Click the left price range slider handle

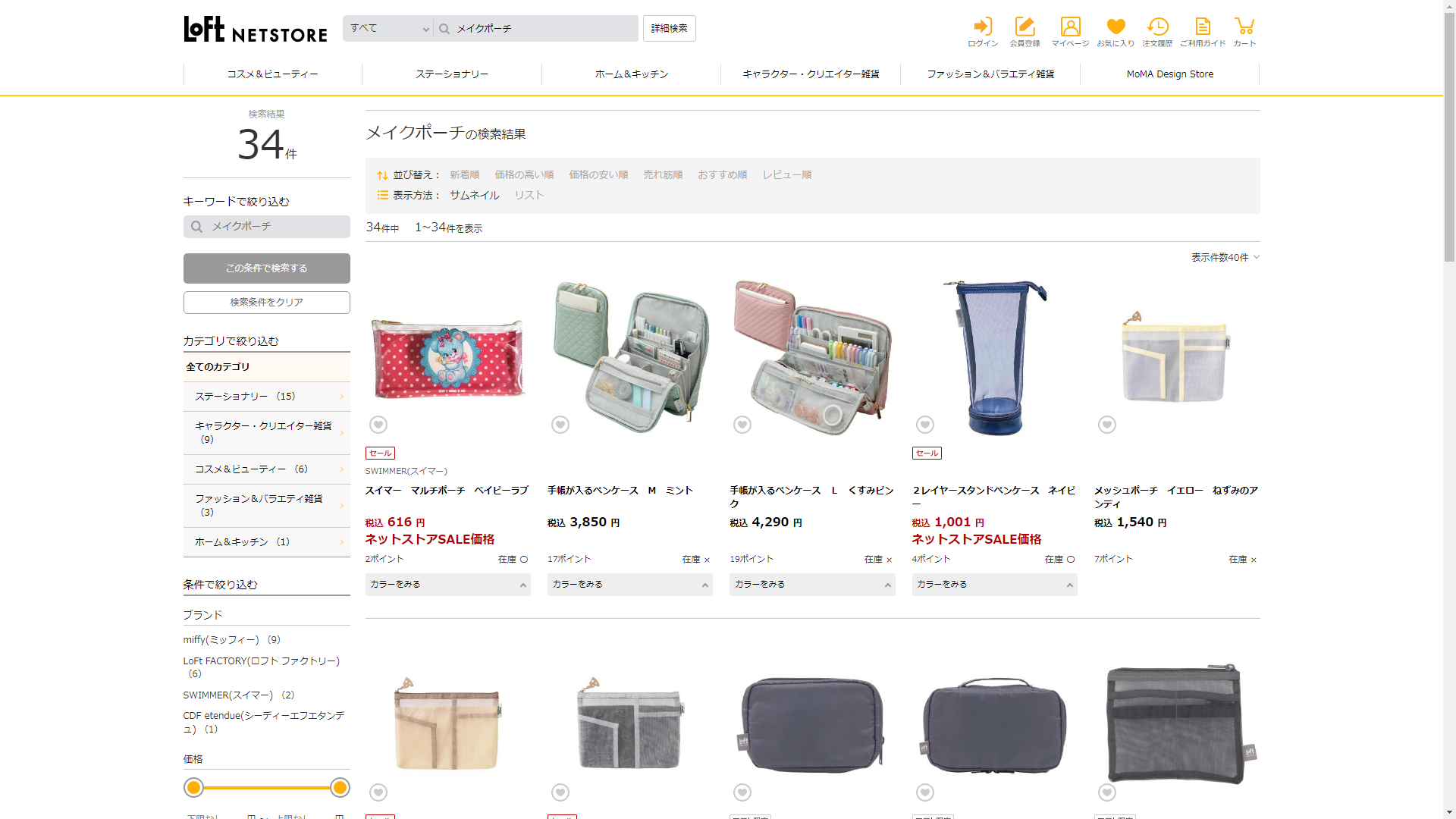click(194, 788)
